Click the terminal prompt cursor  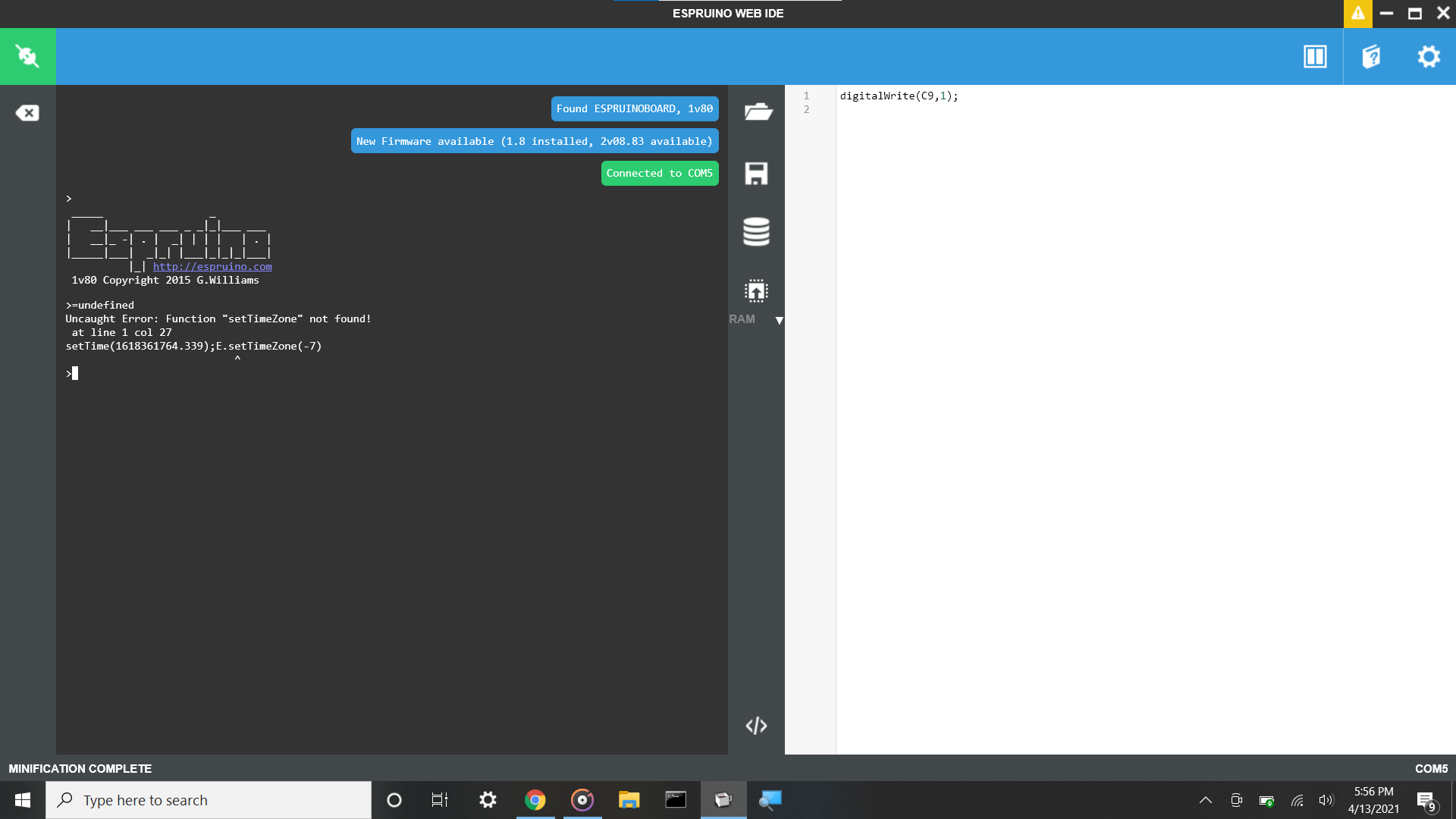pos(74,373)
